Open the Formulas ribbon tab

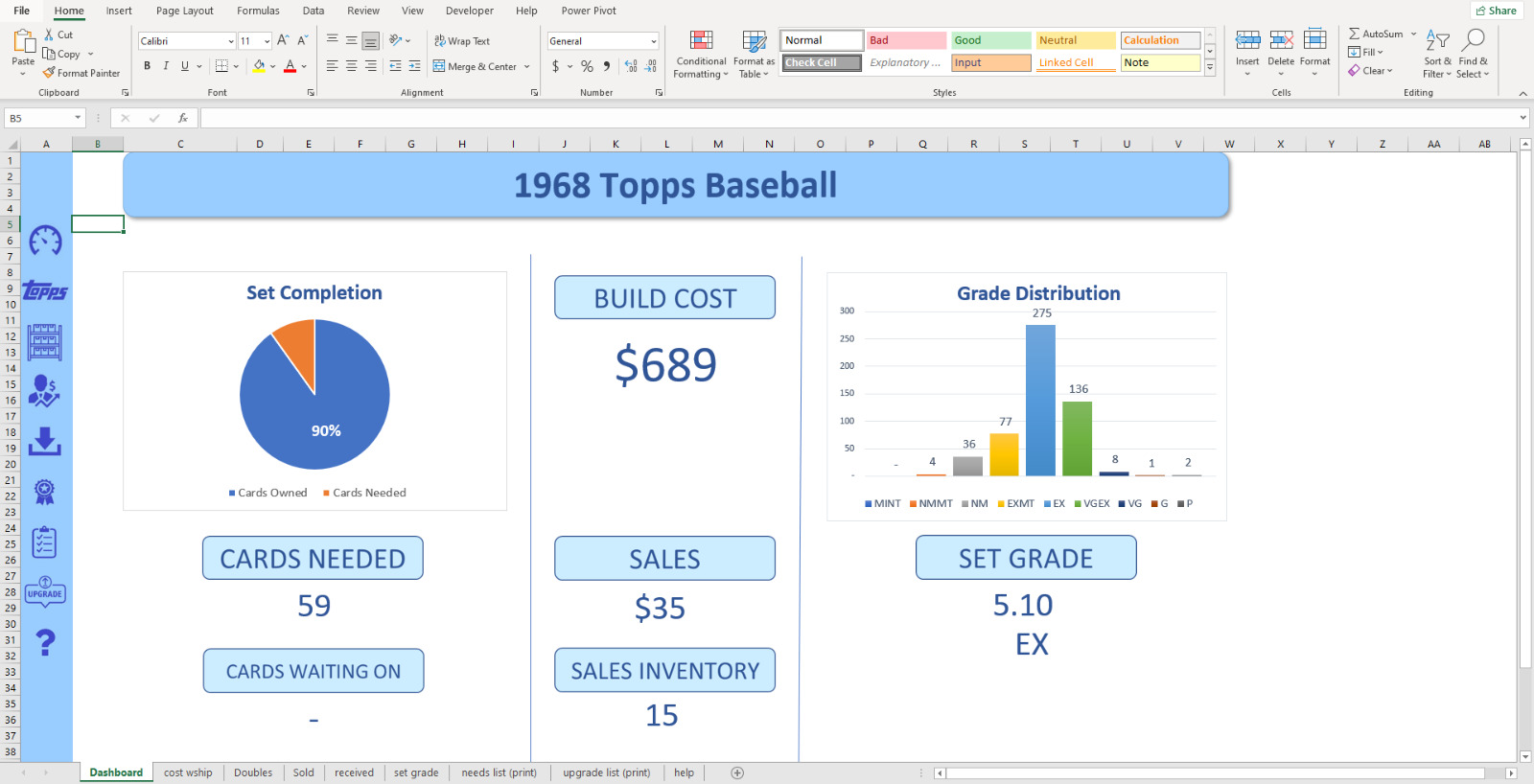coord(258,11)
